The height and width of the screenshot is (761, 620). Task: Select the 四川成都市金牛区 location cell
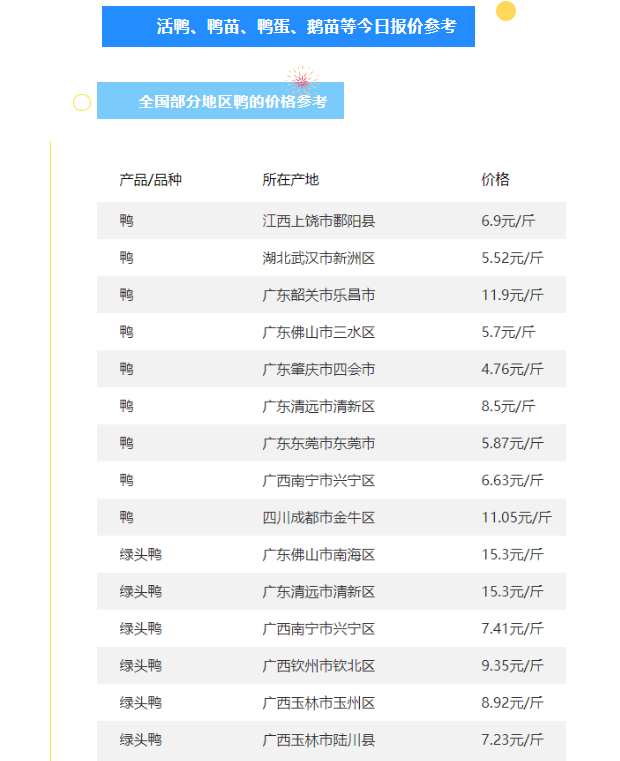(x=318, y=517)
